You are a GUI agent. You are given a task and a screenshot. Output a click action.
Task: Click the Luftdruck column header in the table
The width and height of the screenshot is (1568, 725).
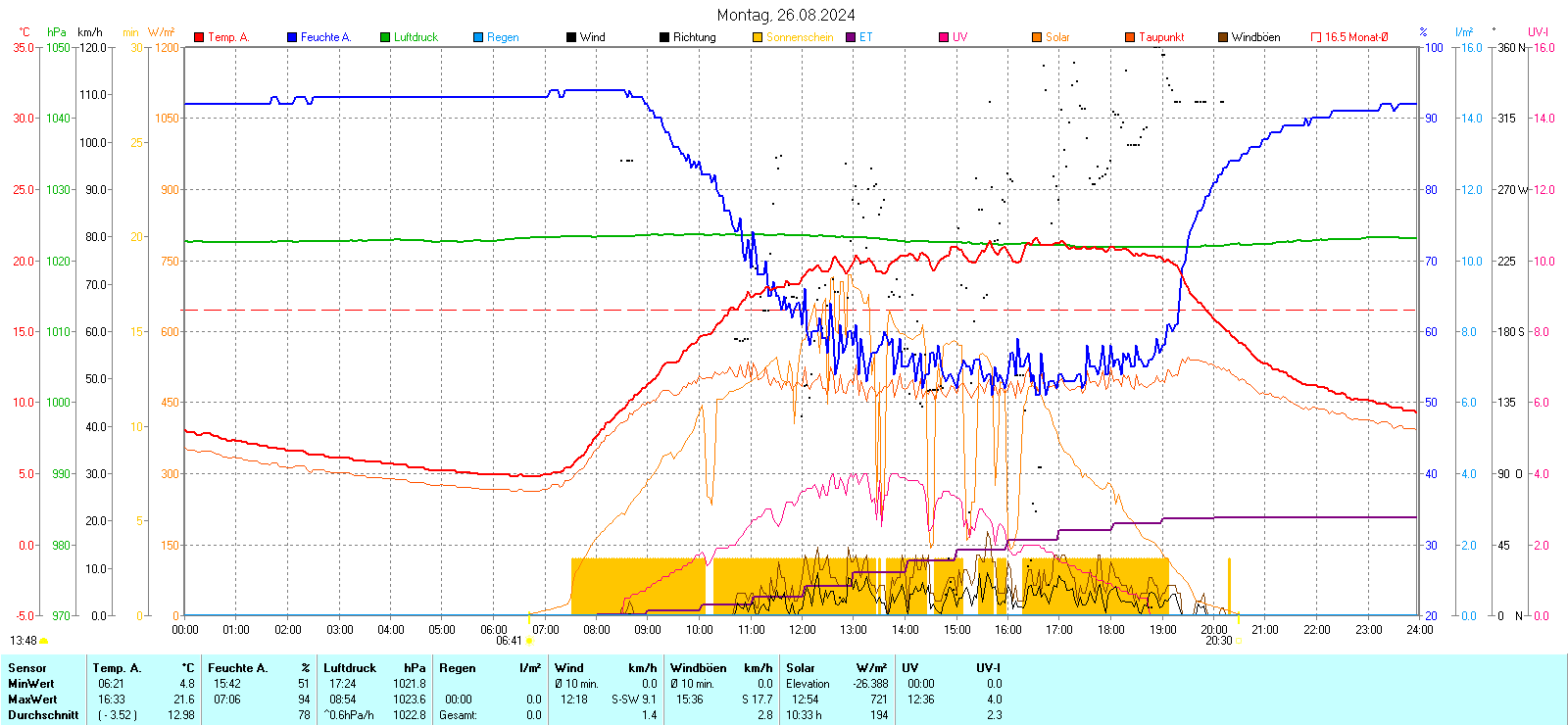pyautogui.click(x=350, y=668)
